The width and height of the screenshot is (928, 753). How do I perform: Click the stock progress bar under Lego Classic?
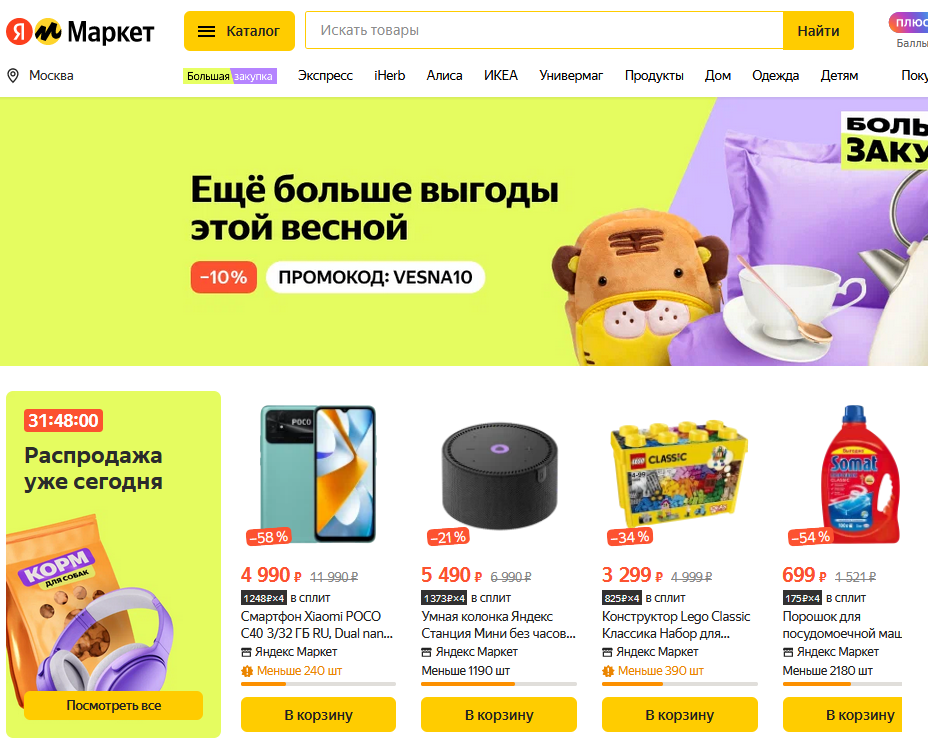pos(679,684)
